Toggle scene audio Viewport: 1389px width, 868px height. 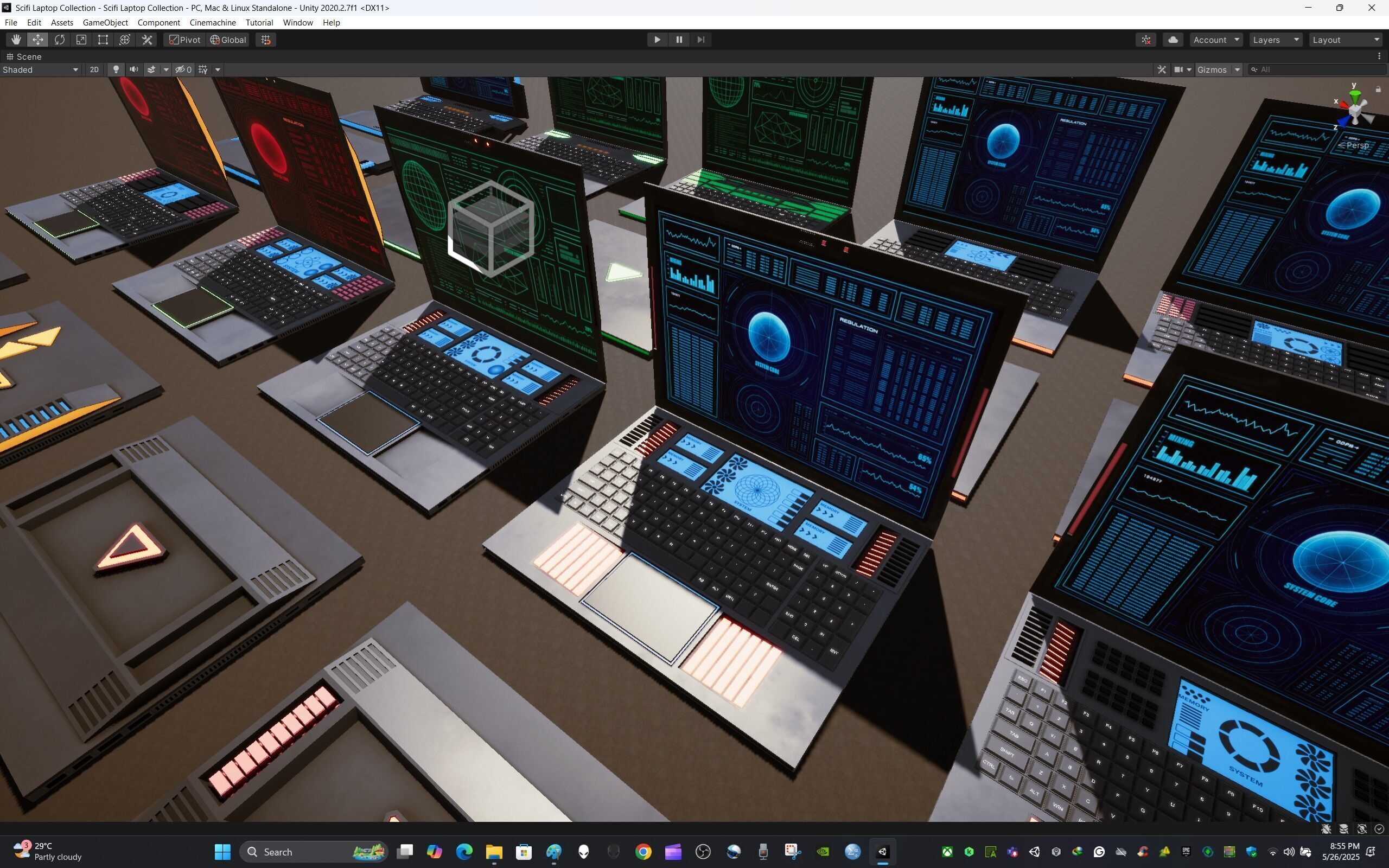(x=133, y=69)
